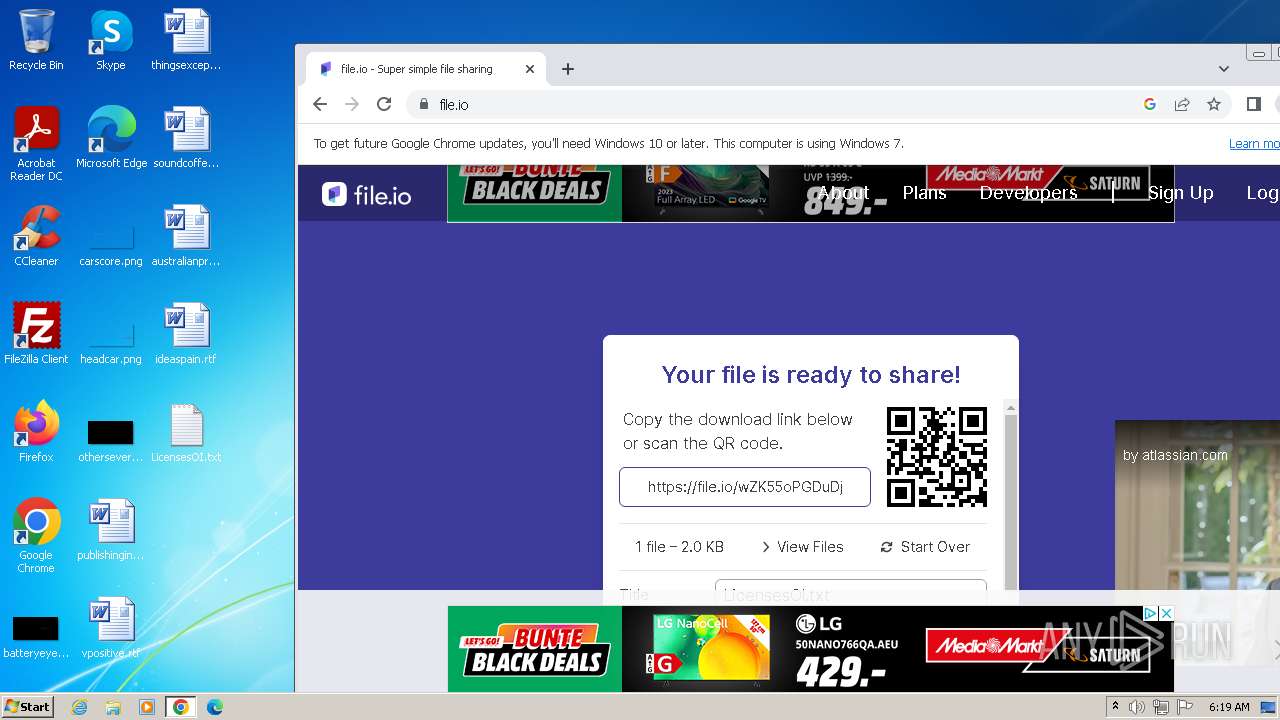The width and height of the screenshot is (1280, 720).
Task: Launch FileZilla Client shortcut
Action: tap(36, 334)
